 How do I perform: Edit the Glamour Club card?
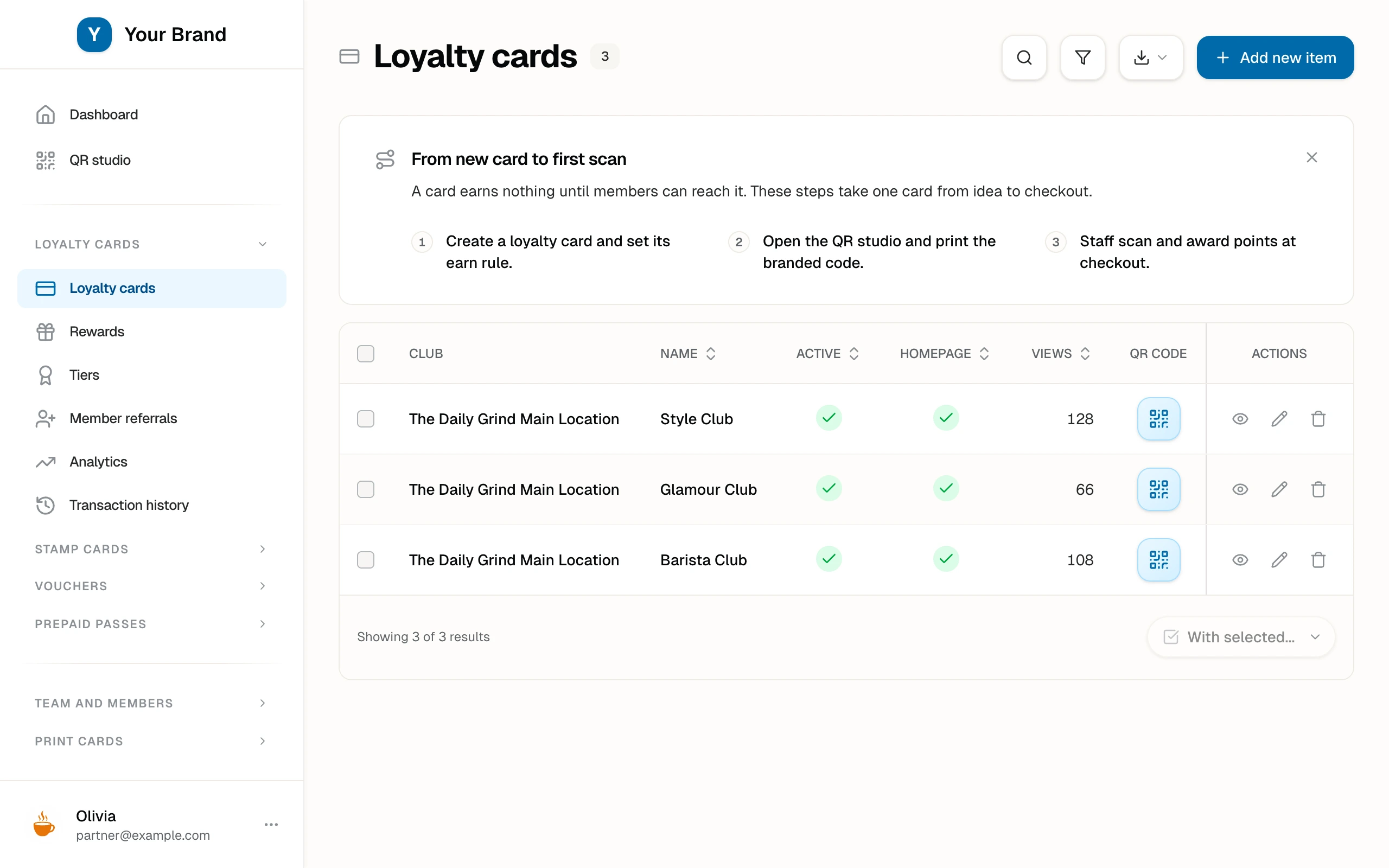point(1279,489)
